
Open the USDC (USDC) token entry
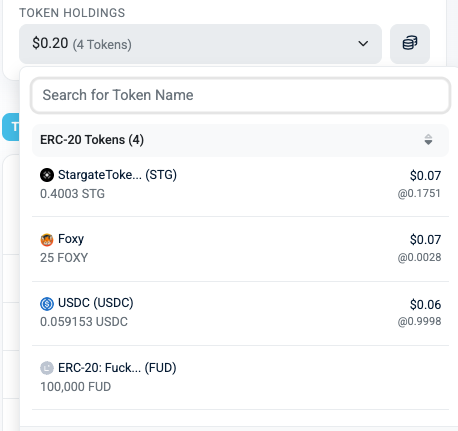coord(240,313)
